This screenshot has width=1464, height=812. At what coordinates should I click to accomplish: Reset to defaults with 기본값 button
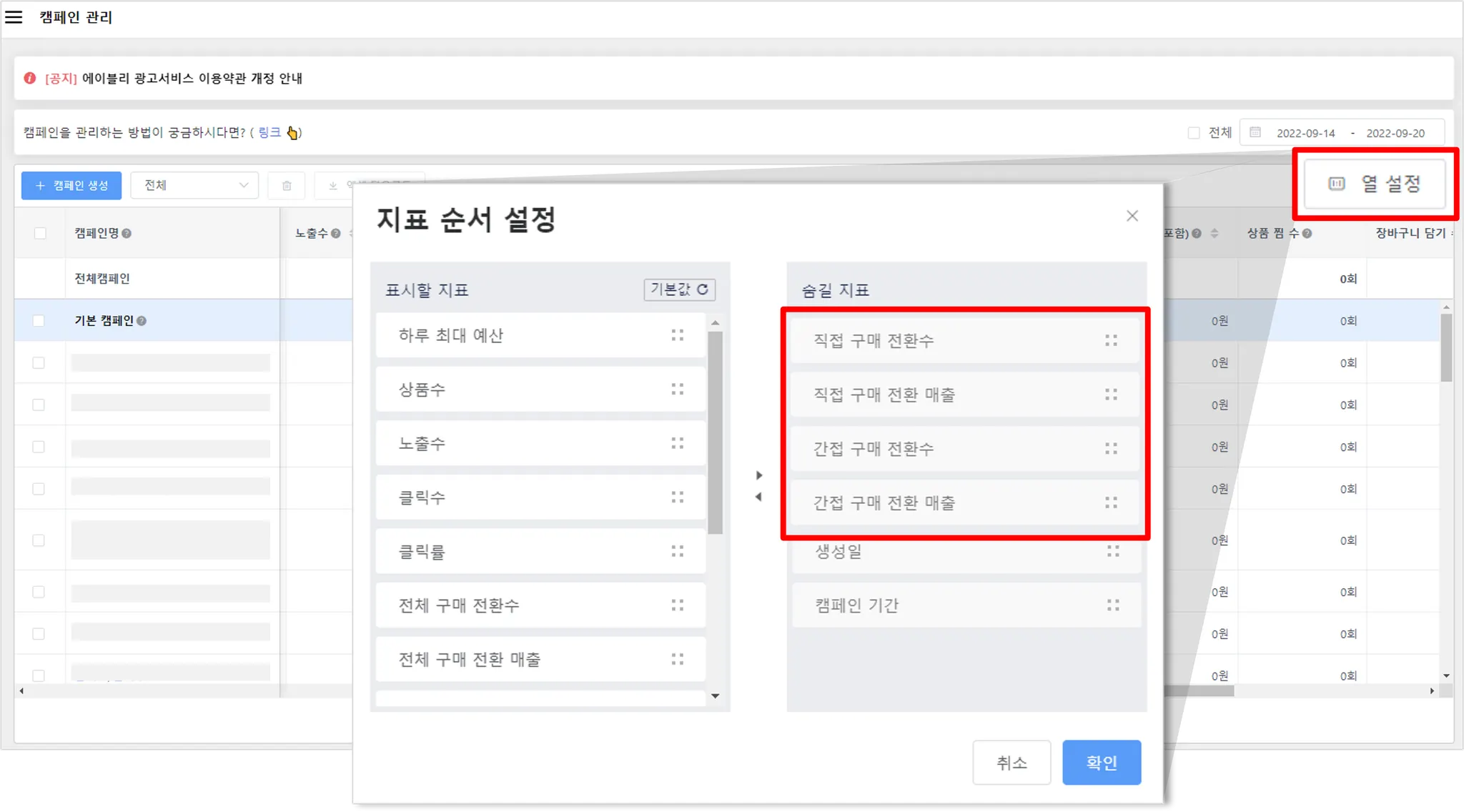tap(679, 289)
